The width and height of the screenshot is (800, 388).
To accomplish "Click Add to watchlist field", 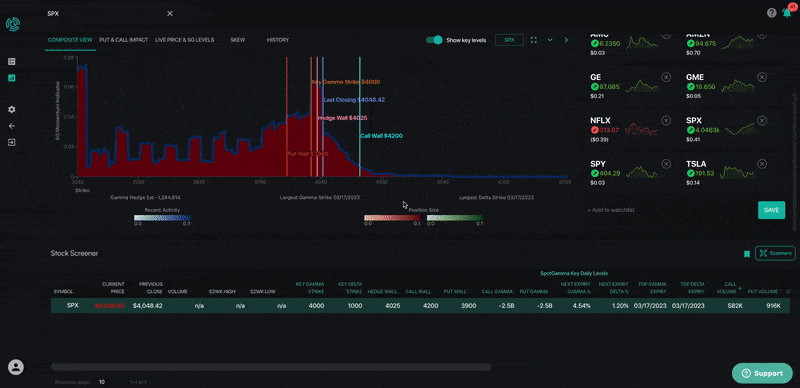I will pyautogui.click(x=611, y=210).
